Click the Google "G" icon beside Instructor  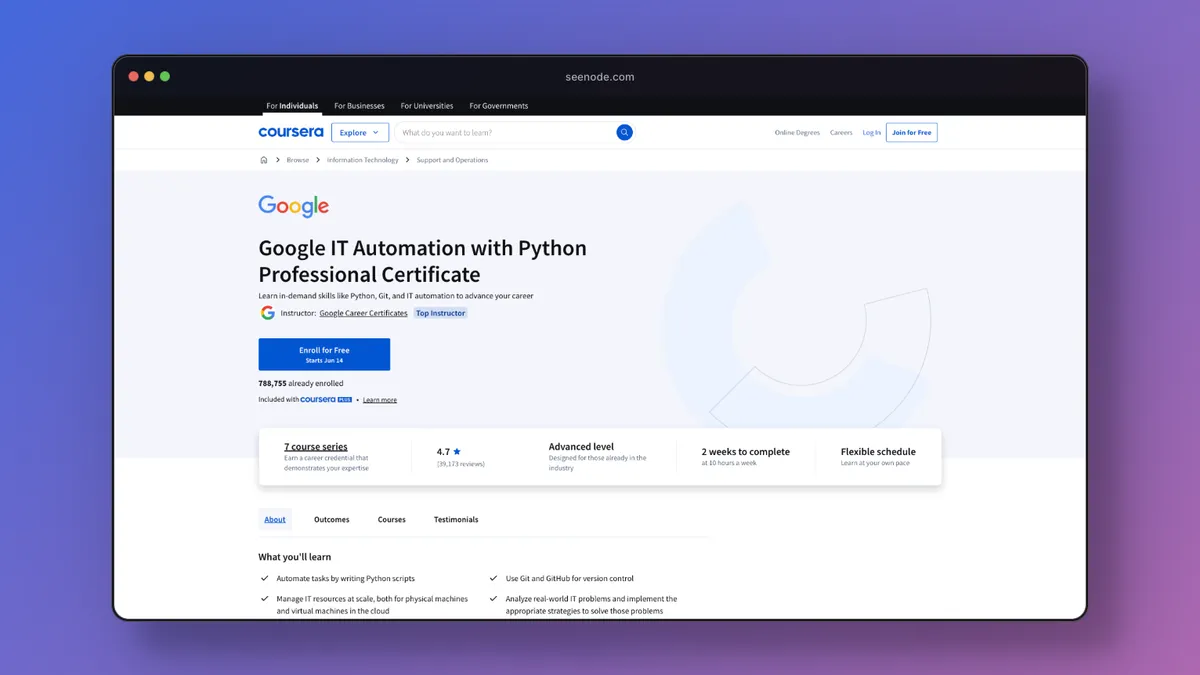pyautogui.click(x=266, y=312)
